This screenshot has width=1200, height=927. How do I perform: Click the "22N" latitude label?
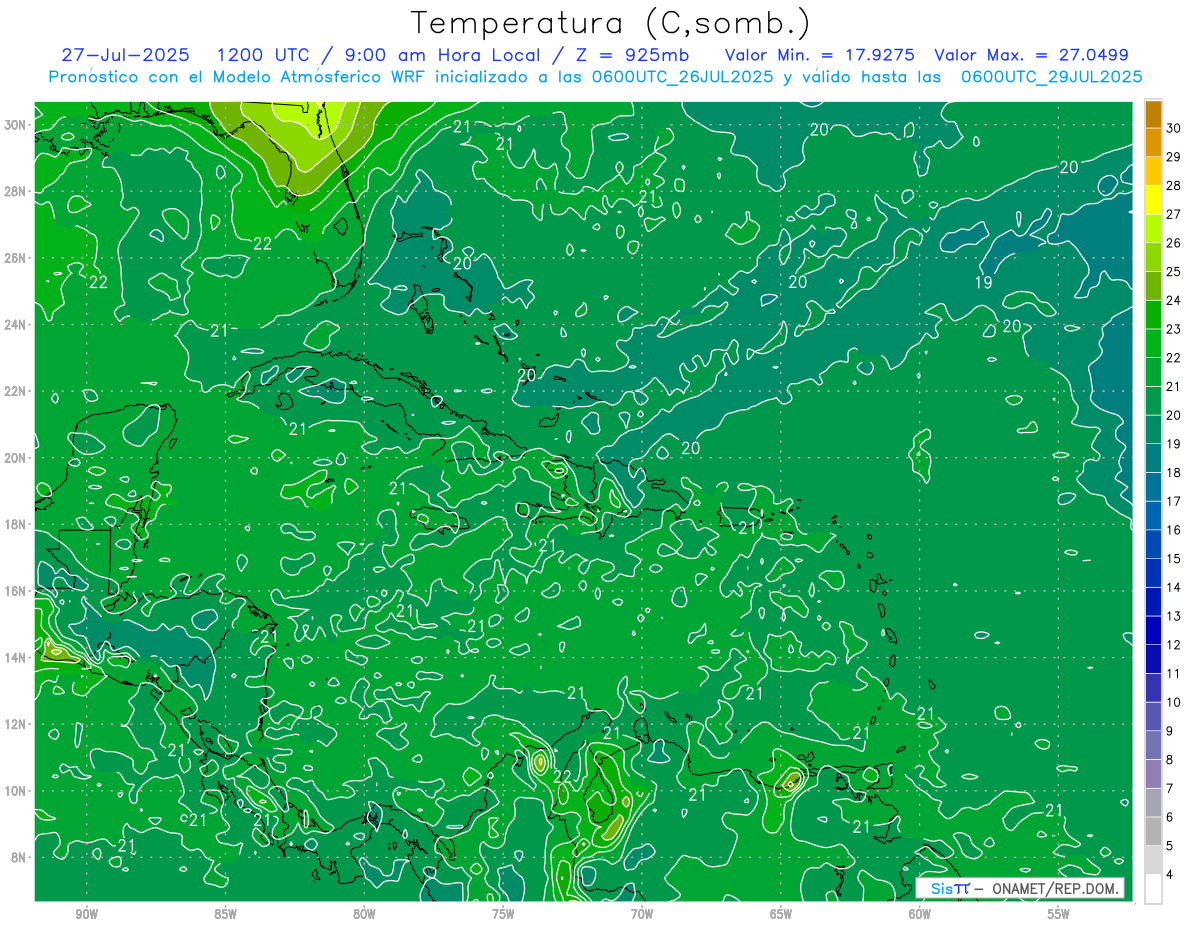tap(17, 391)
